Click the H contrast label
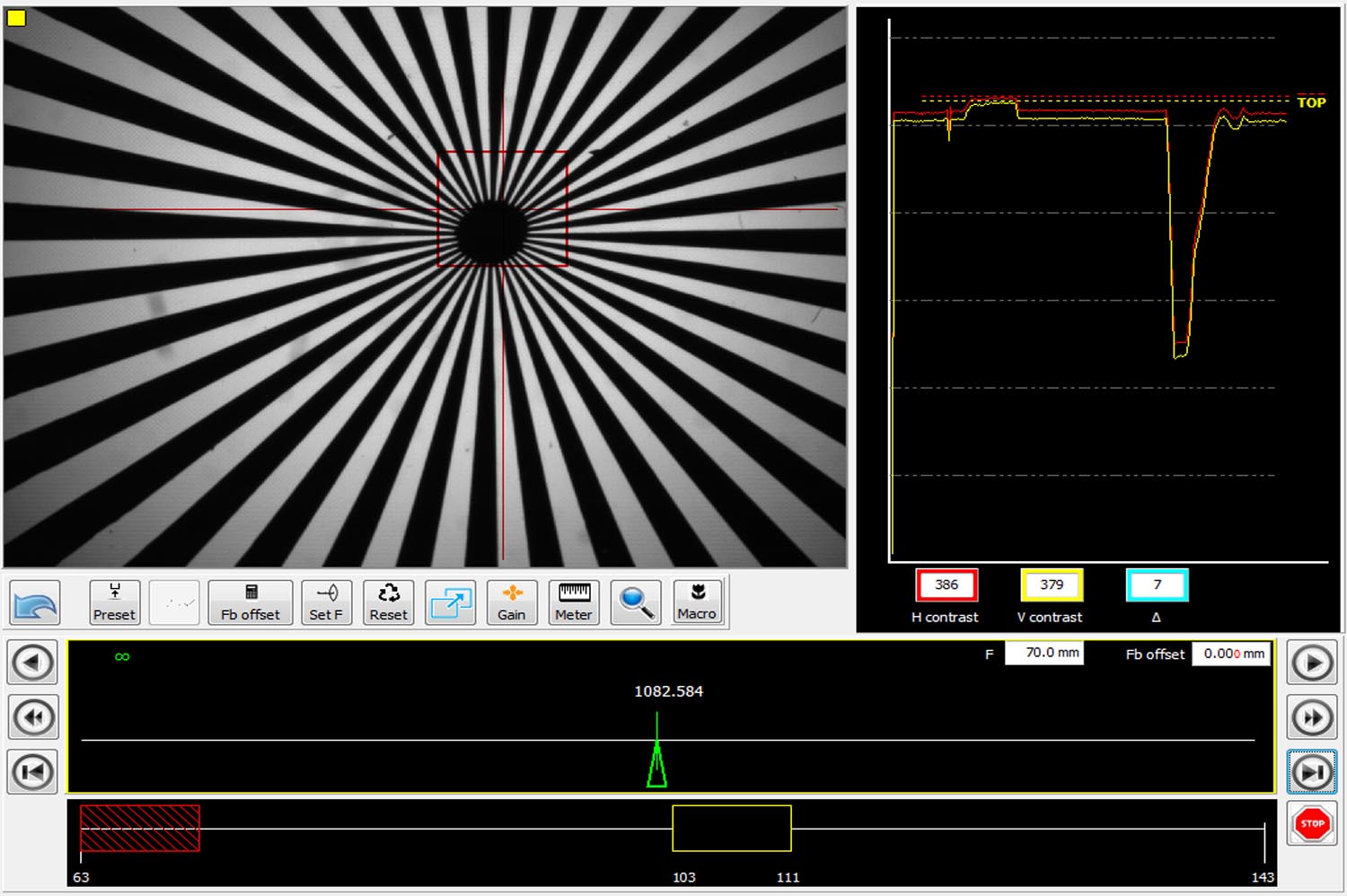Screen dimensions: 1347x896 tap(945, 617)
